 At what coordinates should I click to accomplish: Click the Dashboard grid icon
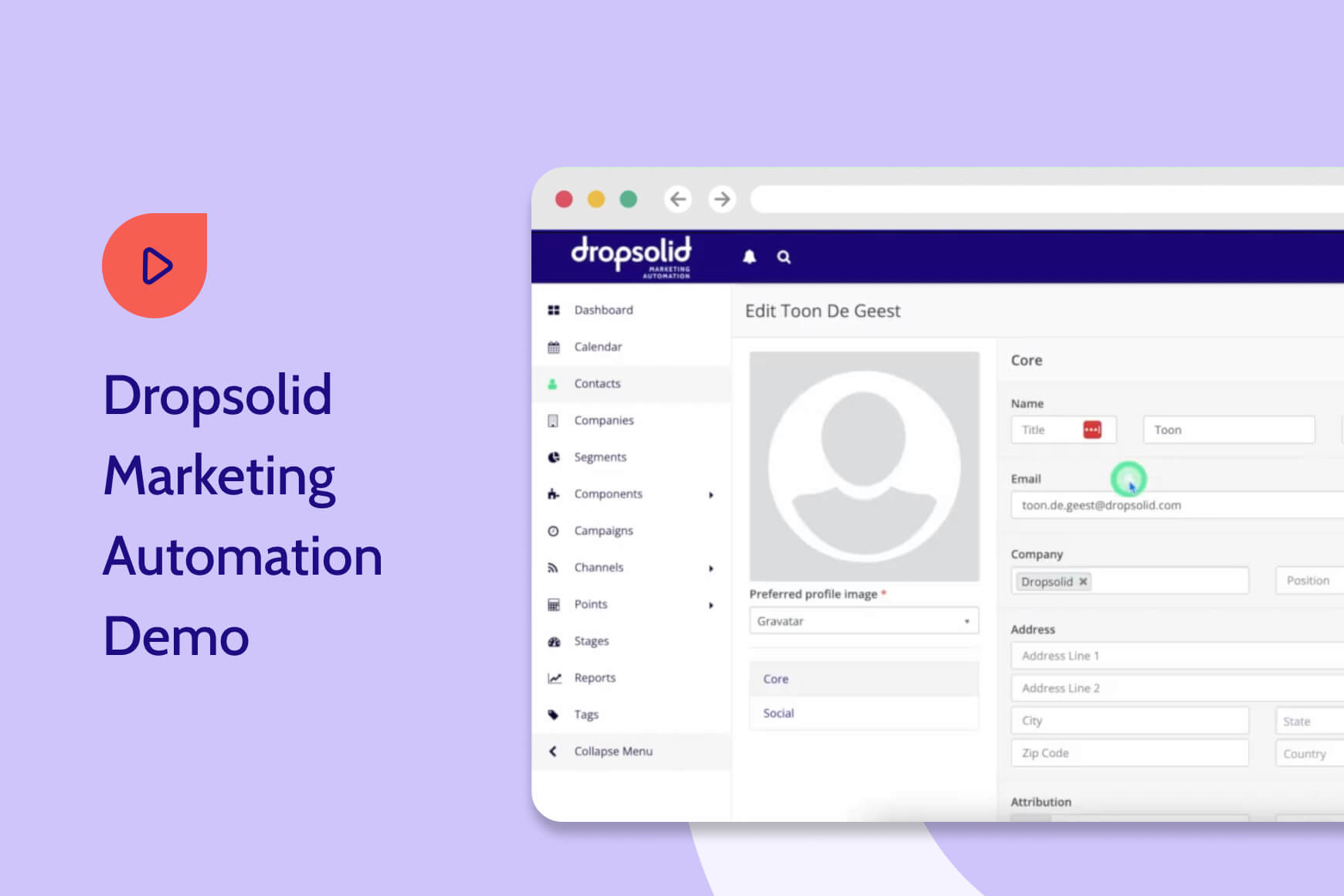(x=553, y=310)
